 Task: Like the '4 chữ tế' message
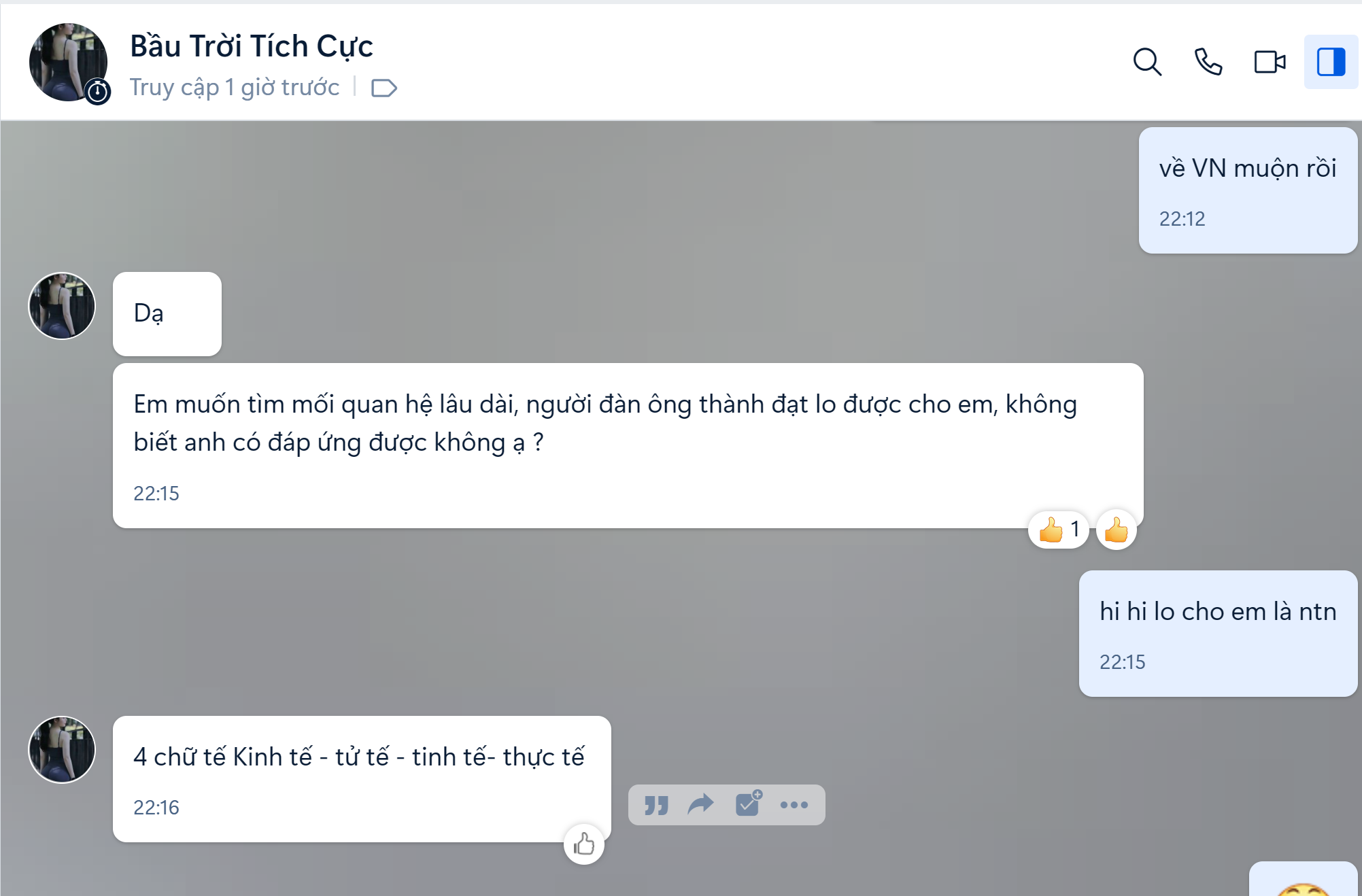pyautogui.click(x=584, y=844)
